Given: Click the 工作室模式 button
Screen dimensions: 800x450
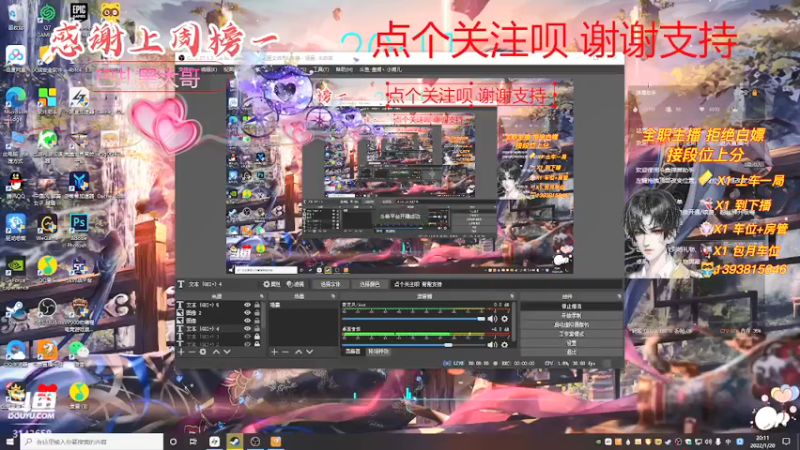Looking at the screenshot, I should (571, 334).
